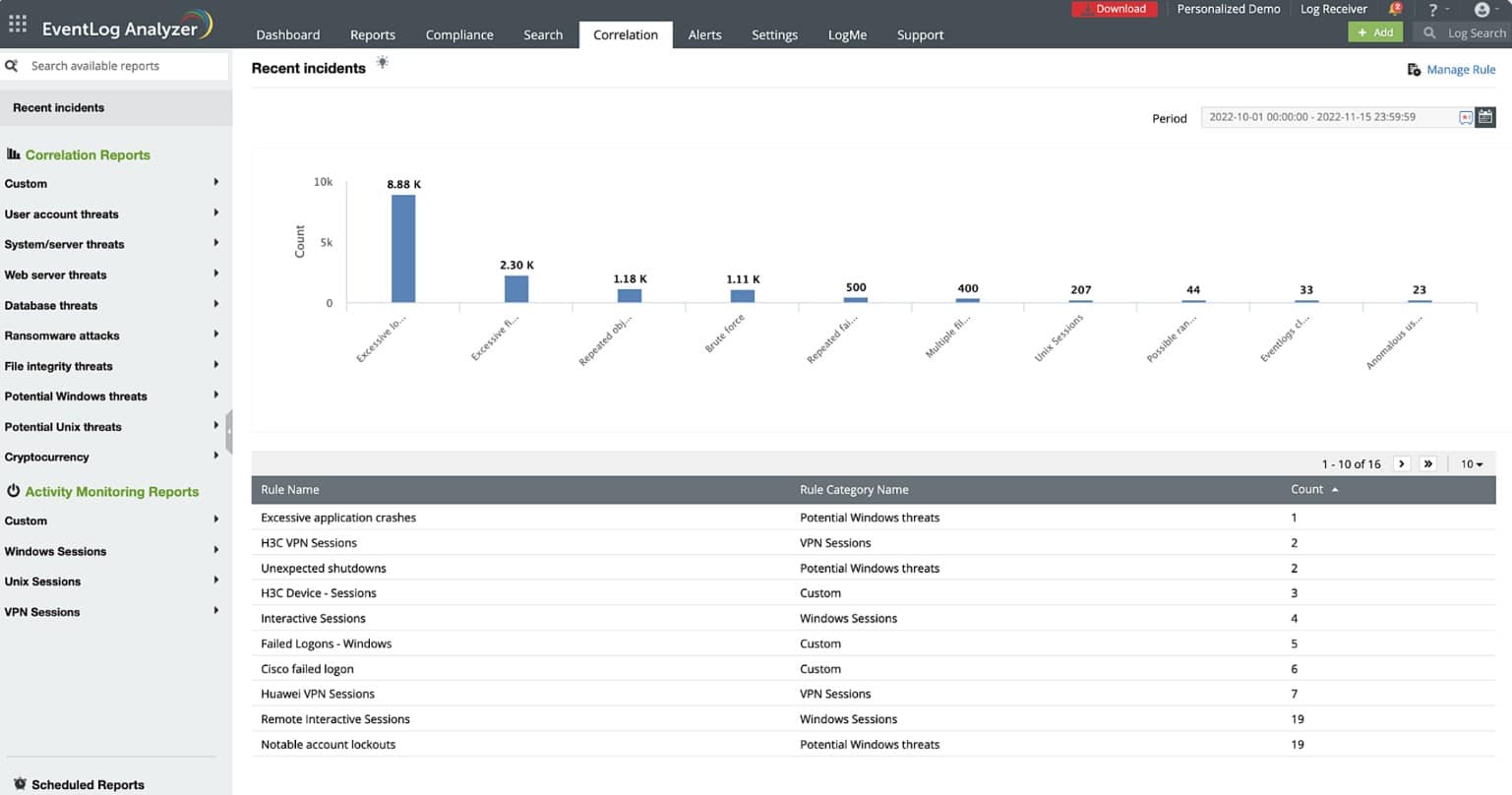Image resolution: width=1512 pixels, height=795 pixels.
Task: Click Unexpected shutdowns rule name
Action: click(324, 569)
